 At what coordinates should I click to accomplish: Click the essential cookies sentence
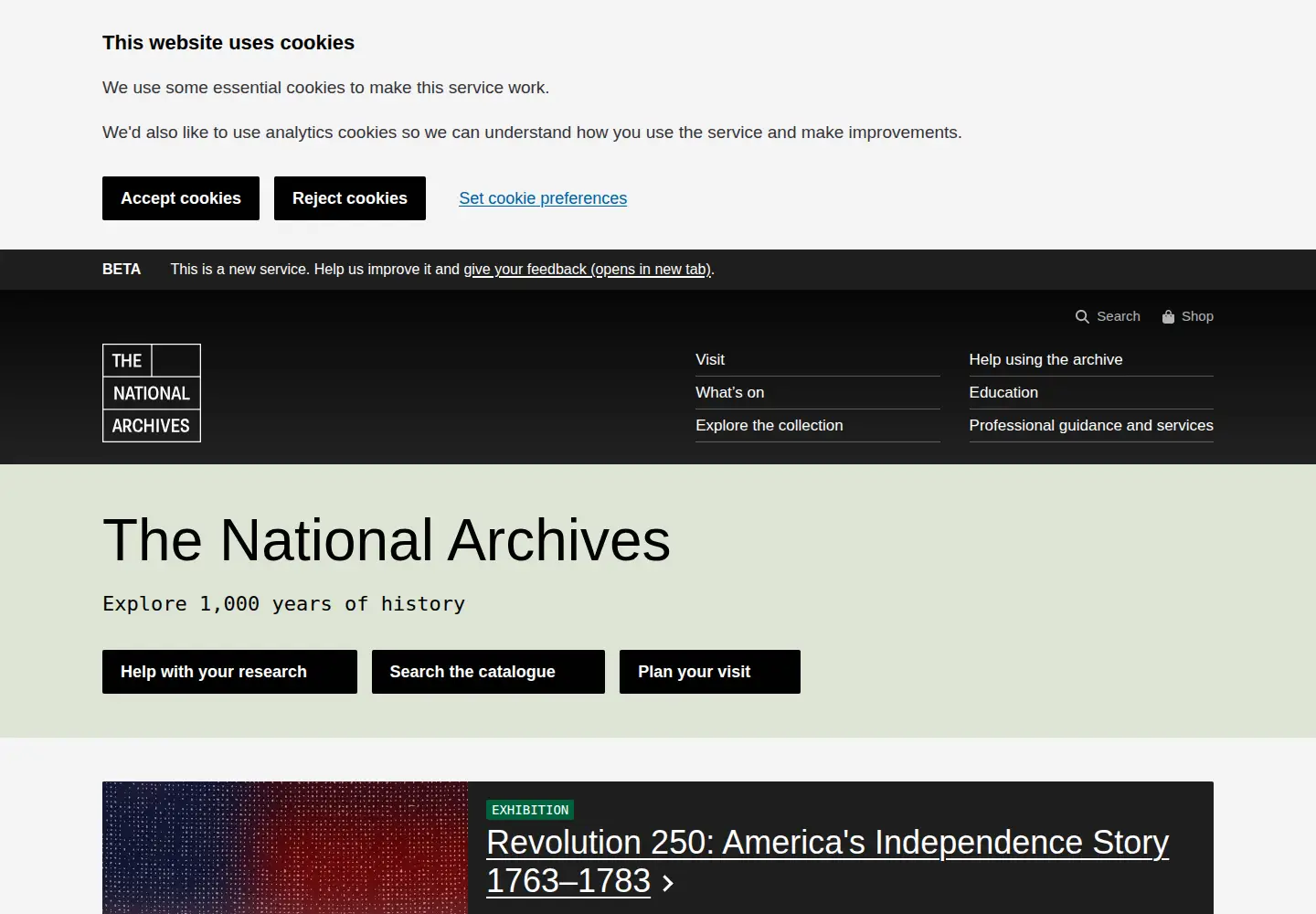[x=325, y=88]
